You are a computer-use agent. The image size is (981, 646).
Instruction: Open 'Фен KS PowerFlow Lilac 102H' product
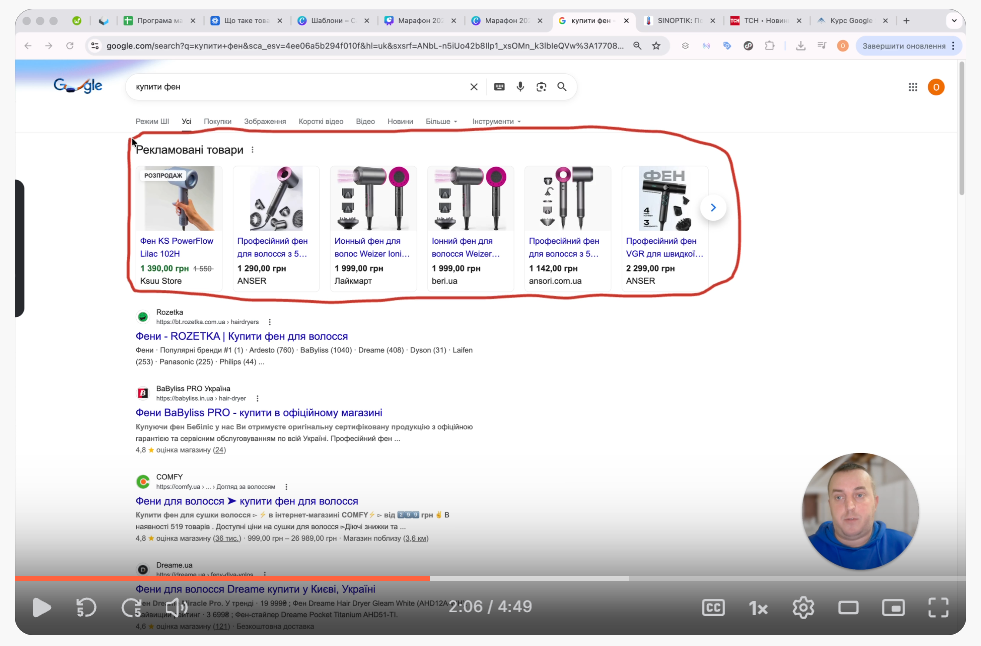(x=176, y=247)
